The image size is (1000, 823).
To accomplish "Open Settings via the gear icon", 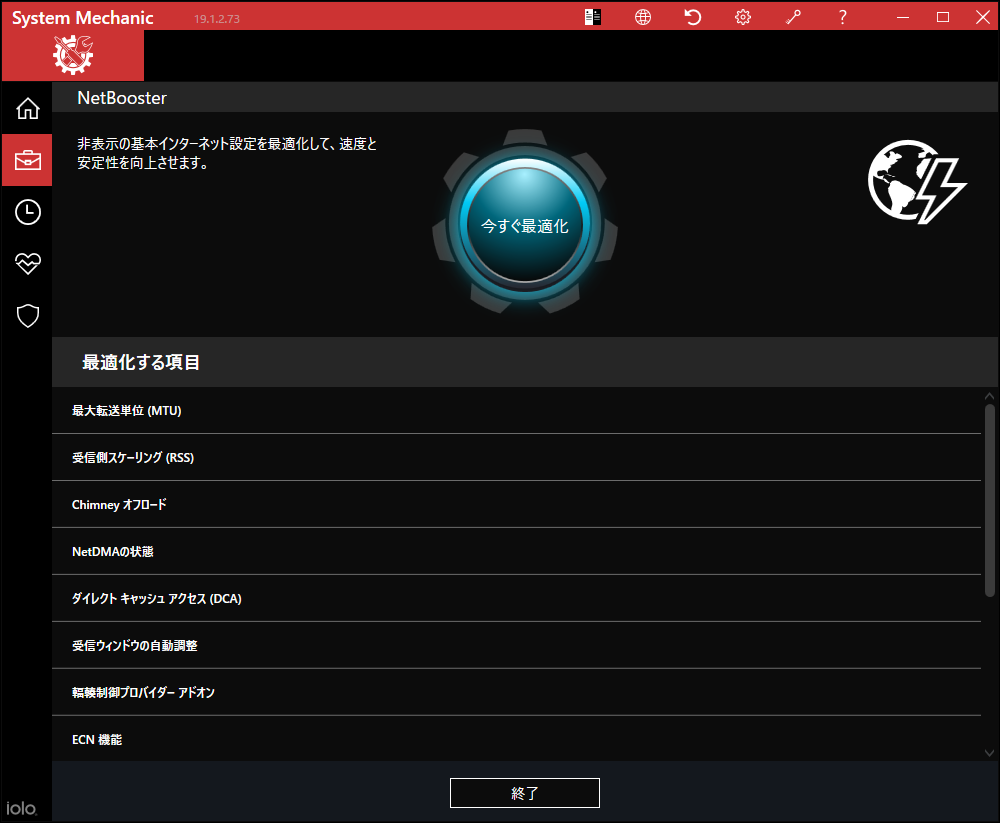I will coord(742,17).
